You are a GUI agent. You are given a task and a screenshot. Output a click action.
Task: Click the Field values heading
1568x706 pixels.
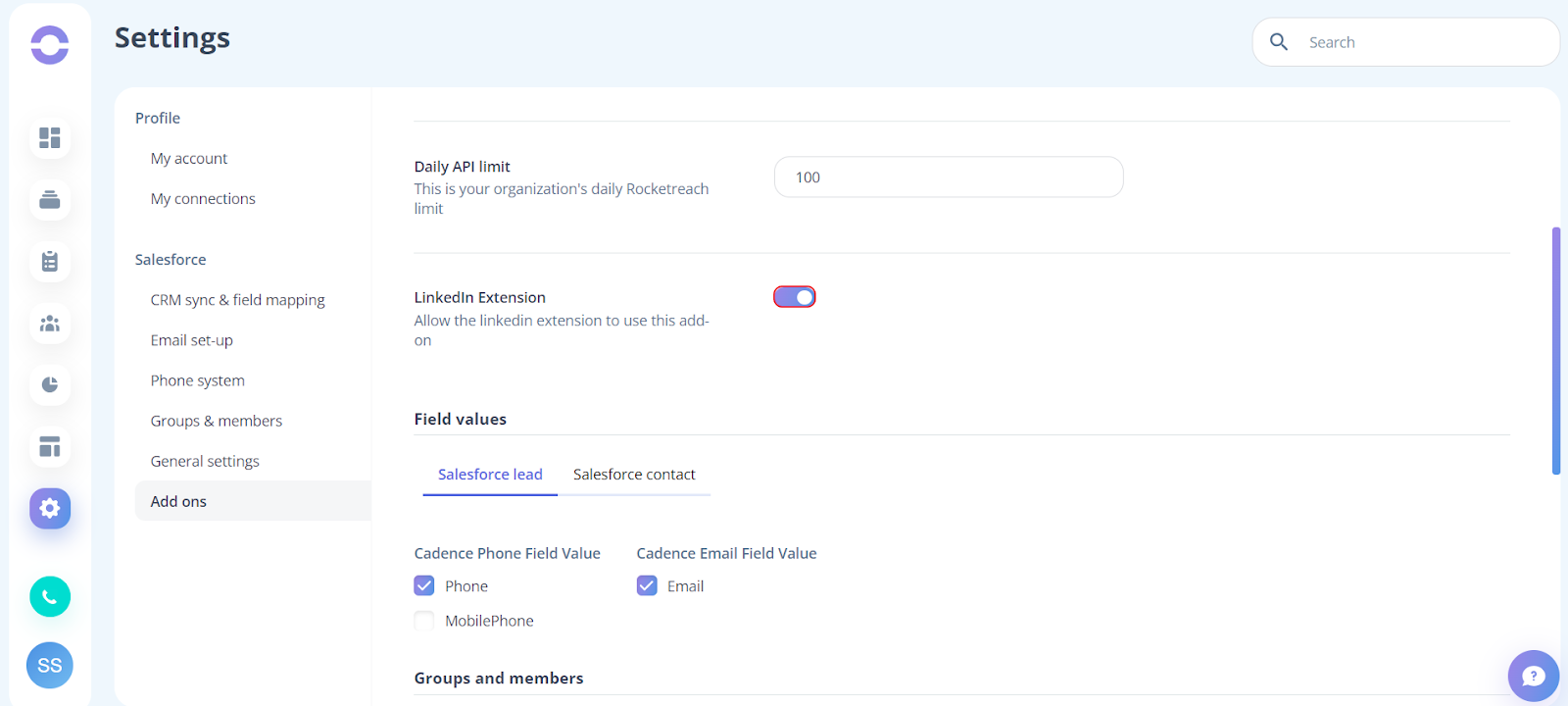tap(461, 419)
